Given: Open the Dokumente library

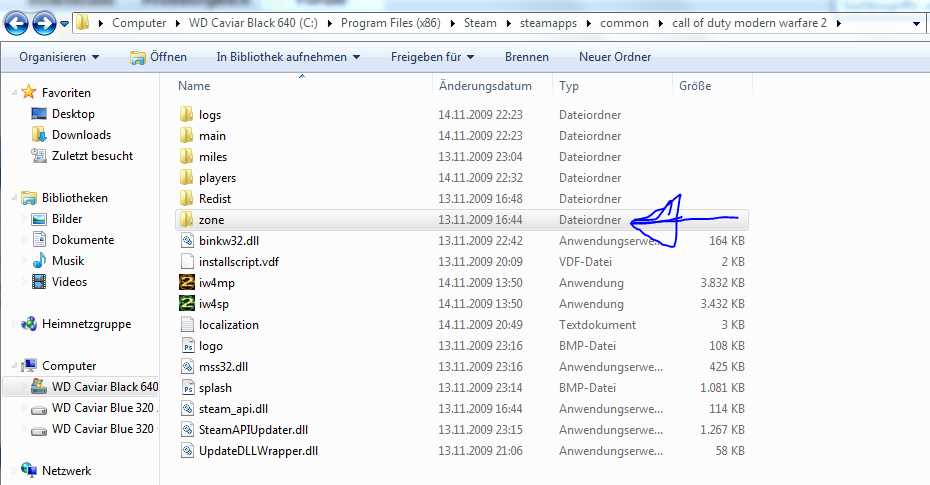Looking at the screenshot, I should [x=82, y=240].
